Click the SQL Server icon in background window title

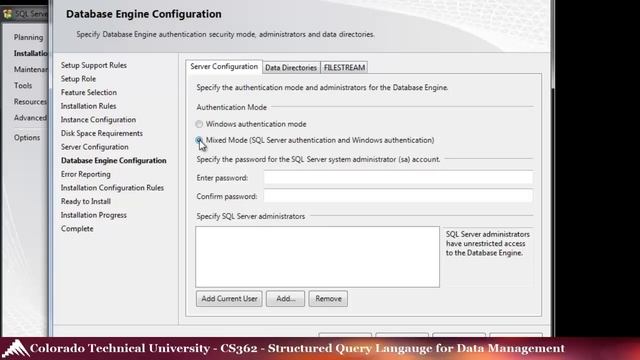7,14
